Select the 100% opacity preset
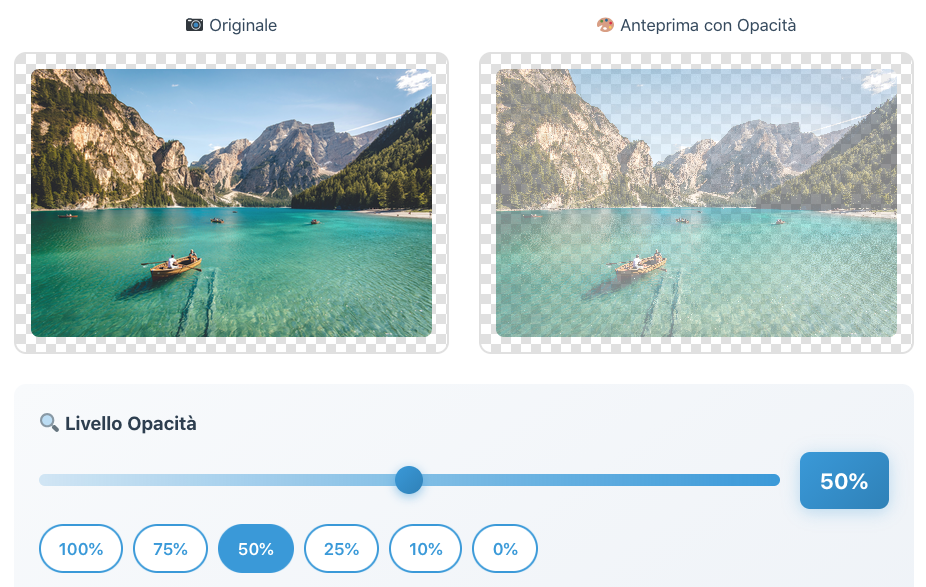Viewport: 926px width, 587px height. click(81, 549)
